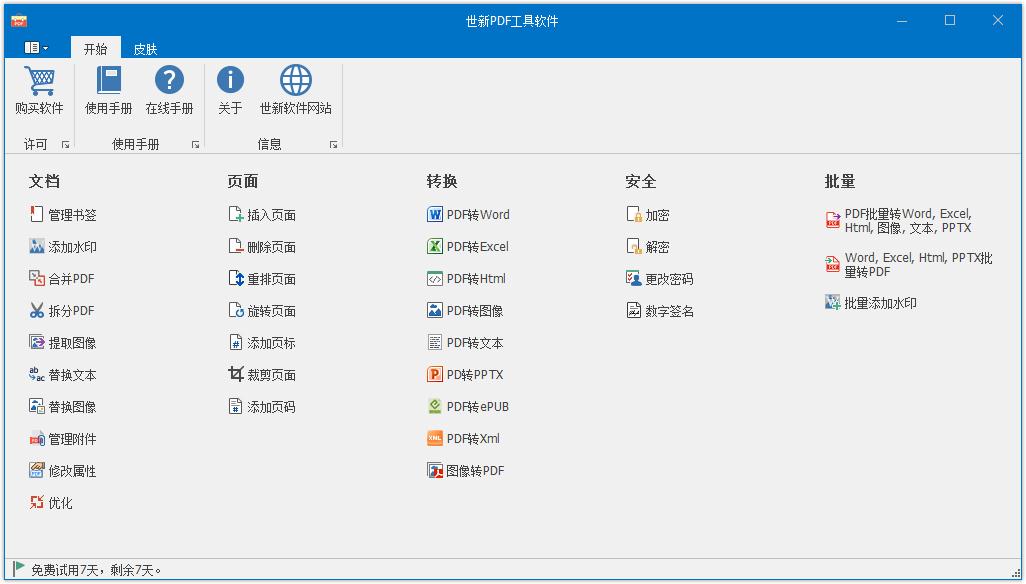
Task: Visit the 世新软件网站 website link
Action: pyautogui.click(x=297, y=90)
